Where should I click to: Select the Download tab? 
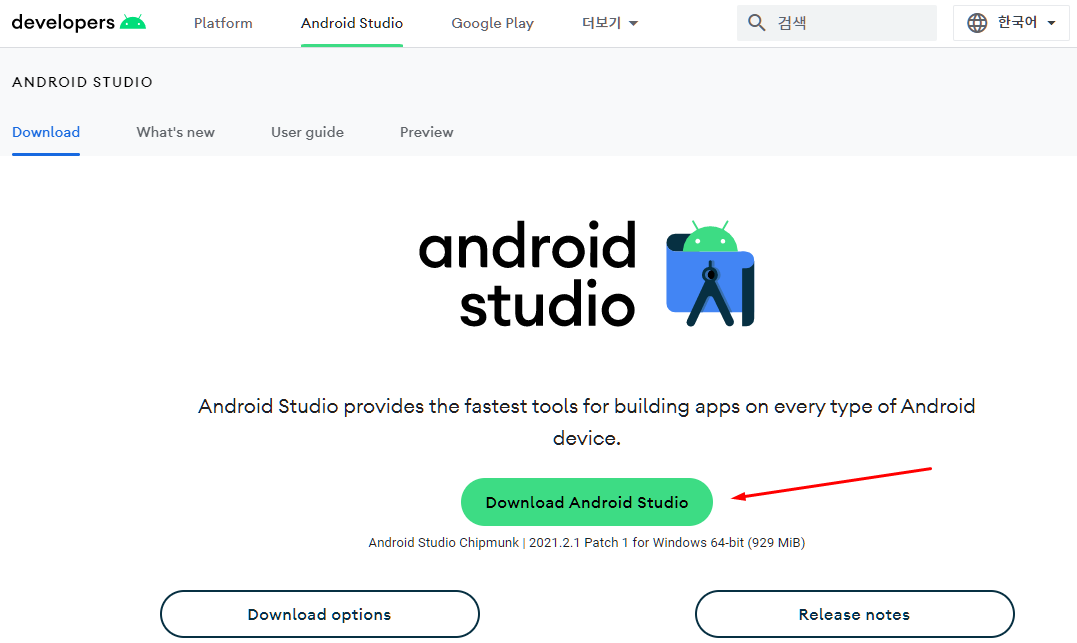click(46, 132)
